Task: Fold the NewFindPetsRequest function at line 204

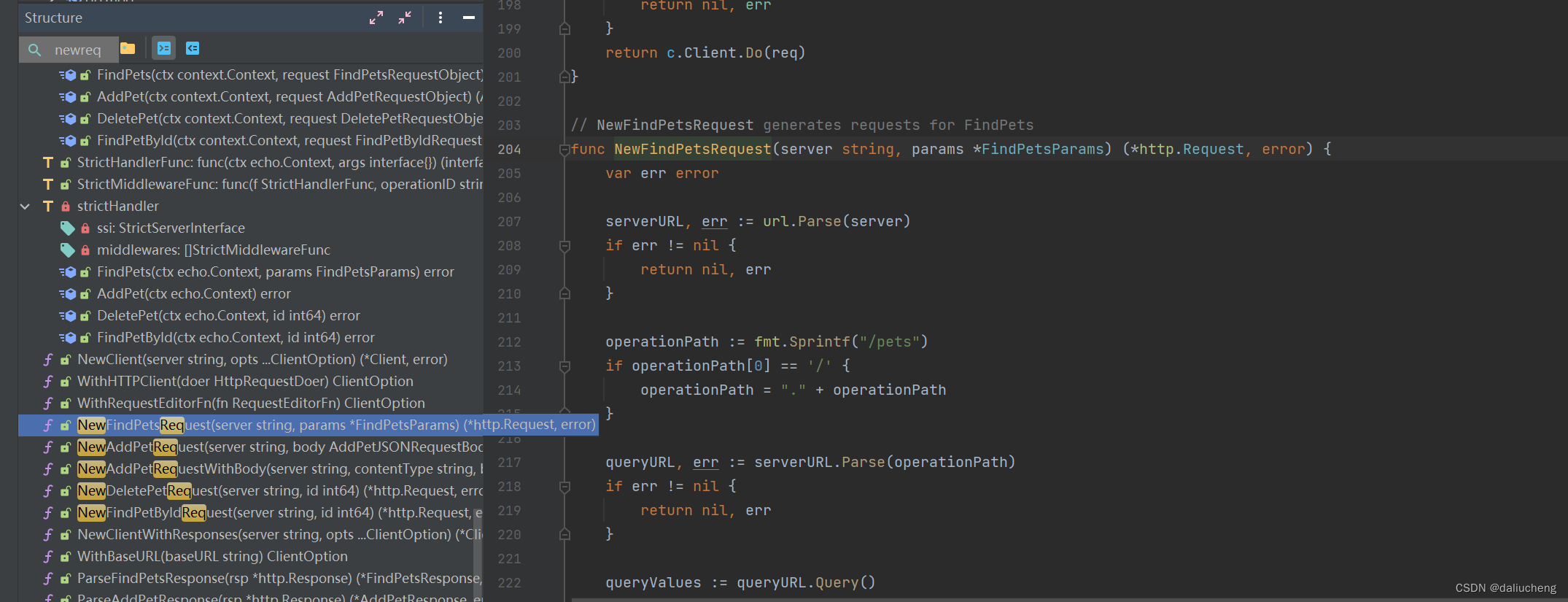Action: point(564,150)
